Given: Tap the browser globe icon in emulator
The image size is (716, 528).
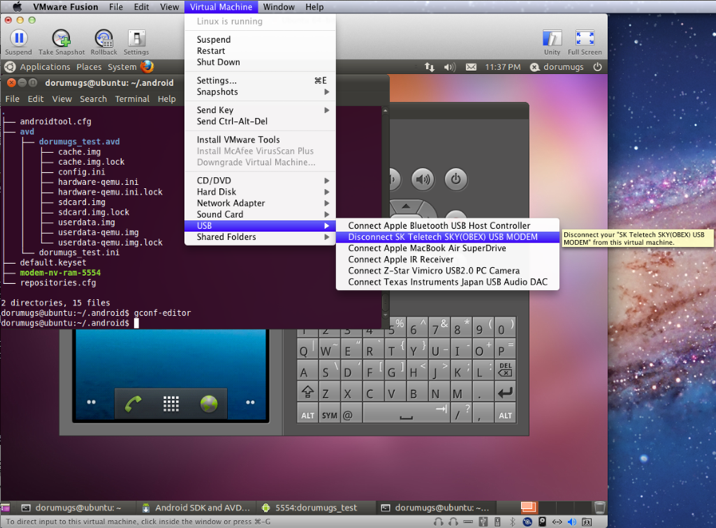Looking at the screenshot, I should coord(209,403).
